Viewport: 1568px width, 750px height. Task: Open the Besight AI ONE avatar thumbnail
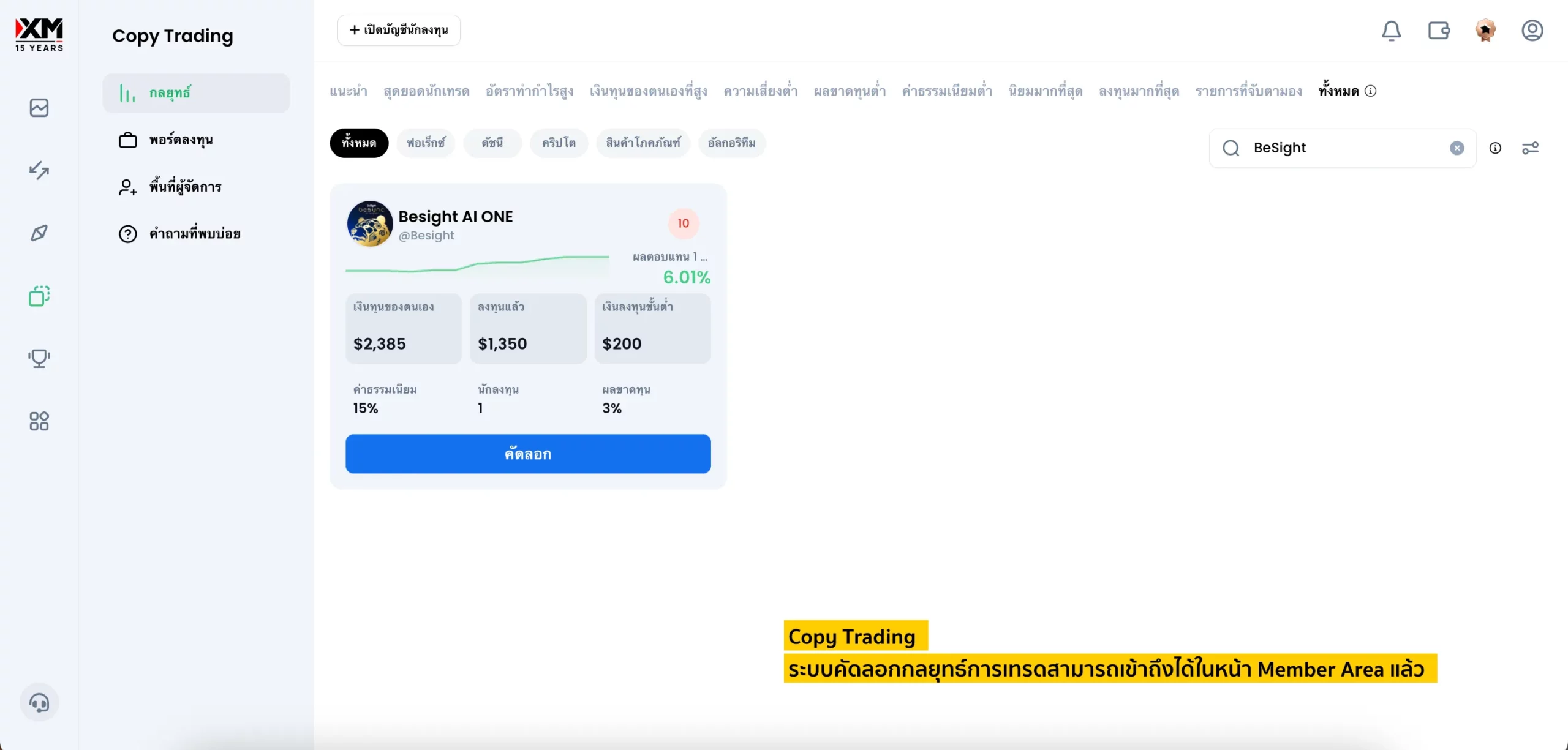tap(370, 224)
